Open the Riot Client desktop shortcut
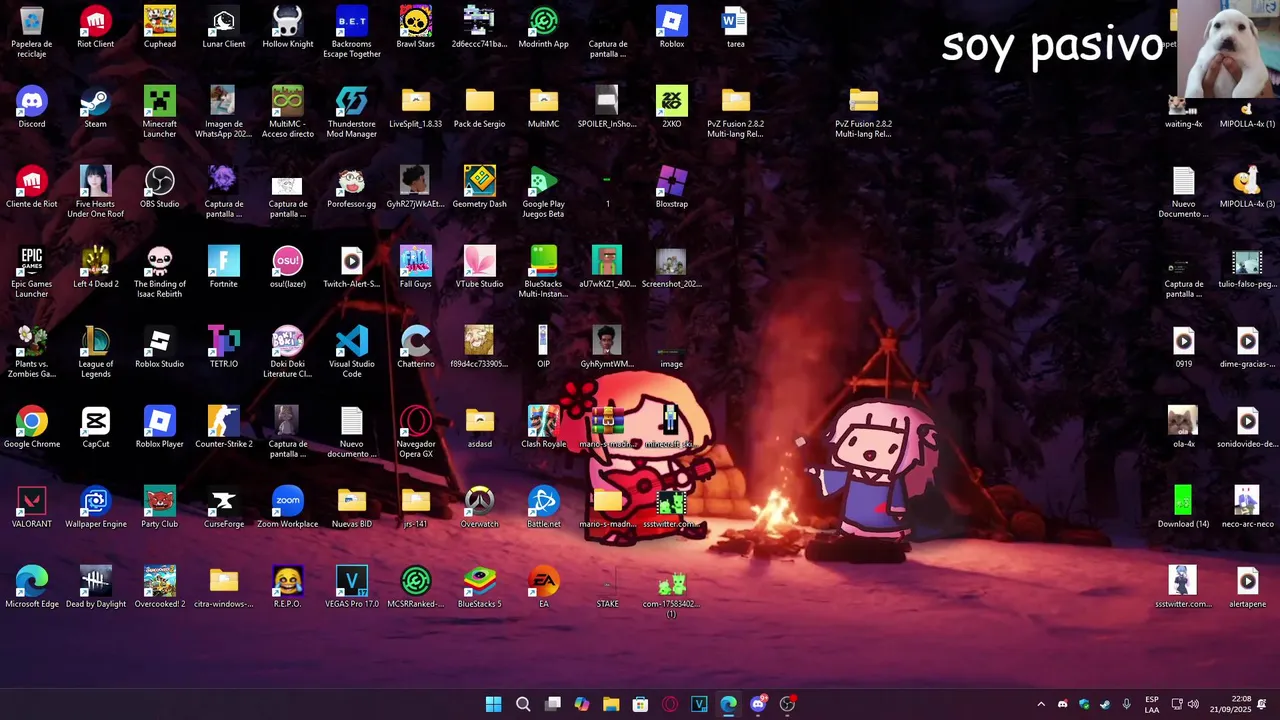Viewport: 1280px width, 720px height. coord(96,27)
